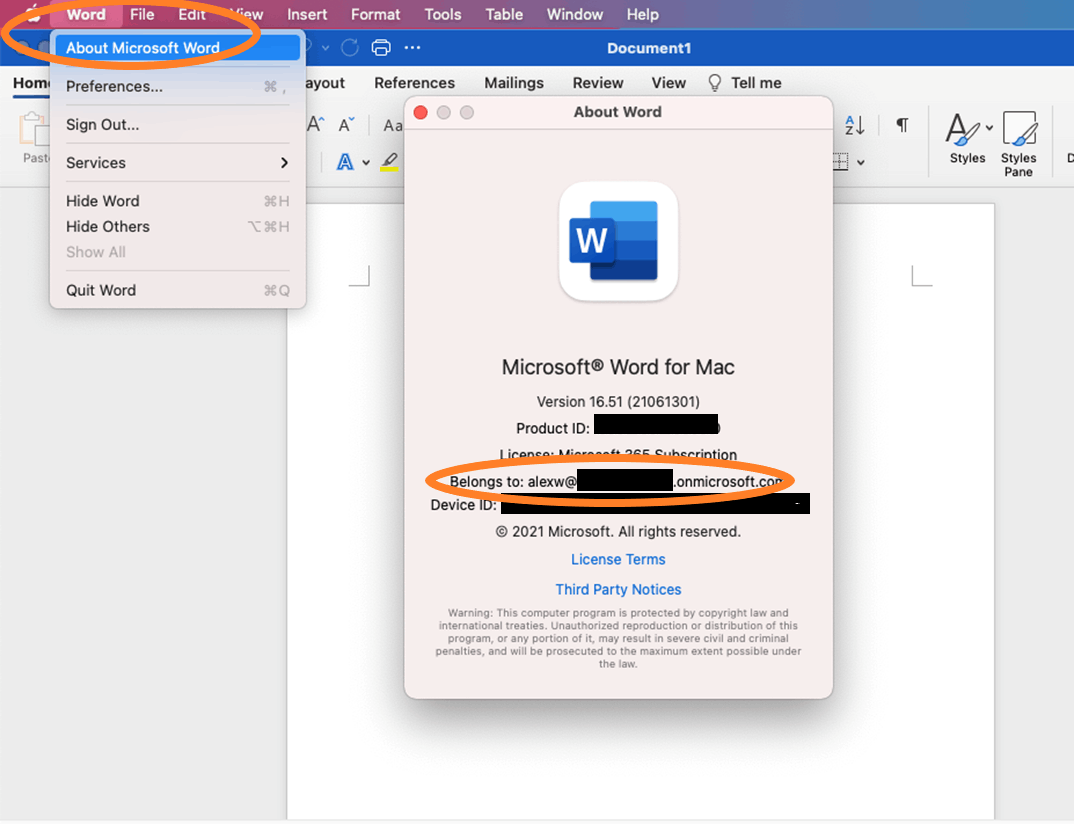Switch to the References ribbon tab

coord(414,83)
